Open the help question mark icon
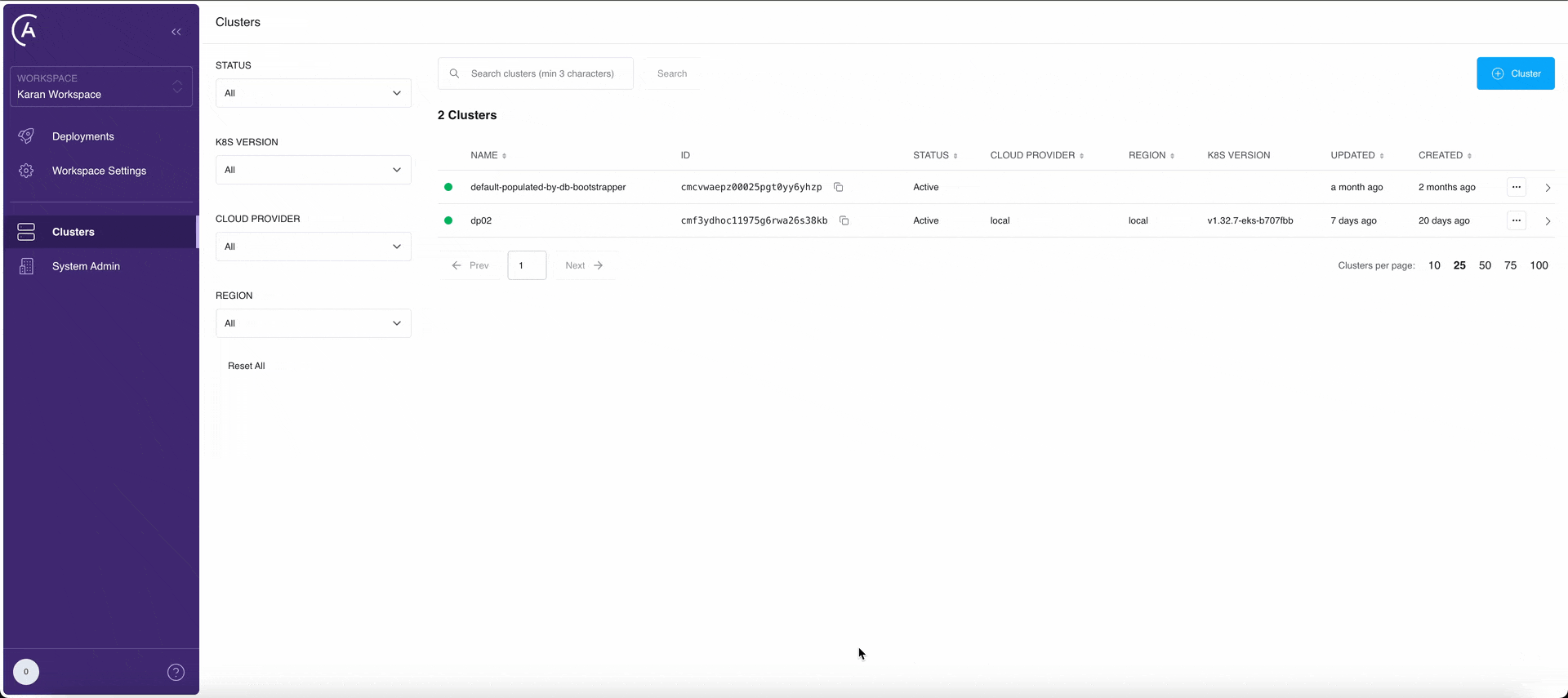This screenshot has width=1568, height=698. tap(176, 672)
